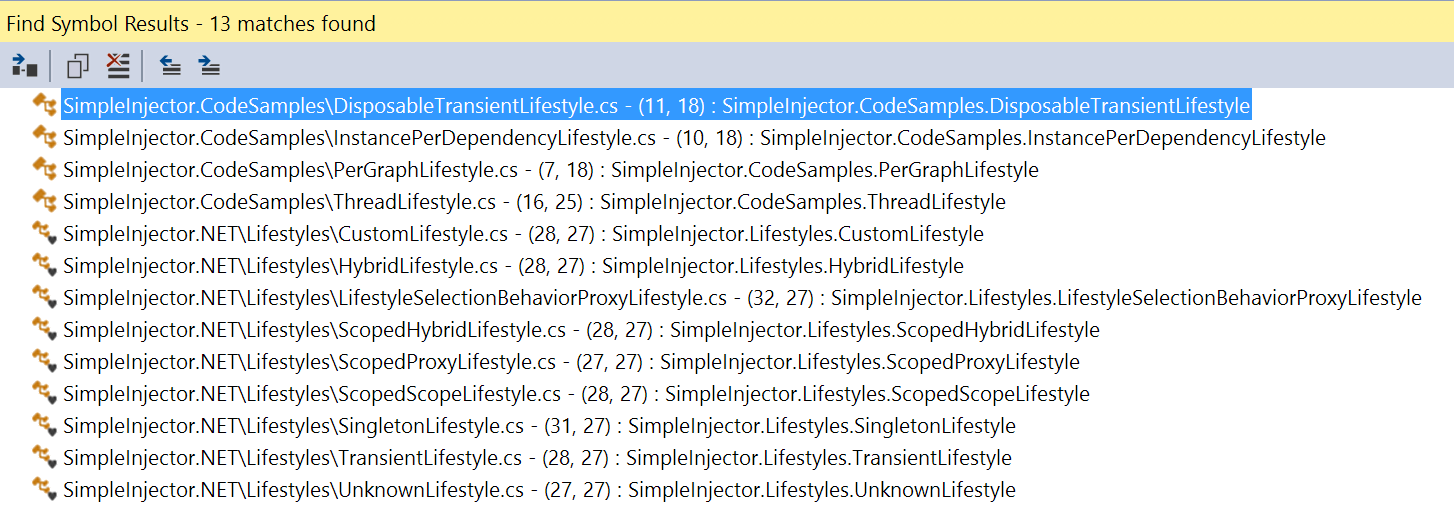Select the ScopedScopeLifestyle.cs result row
1454x514 pixels.
[x=576, y=394]
